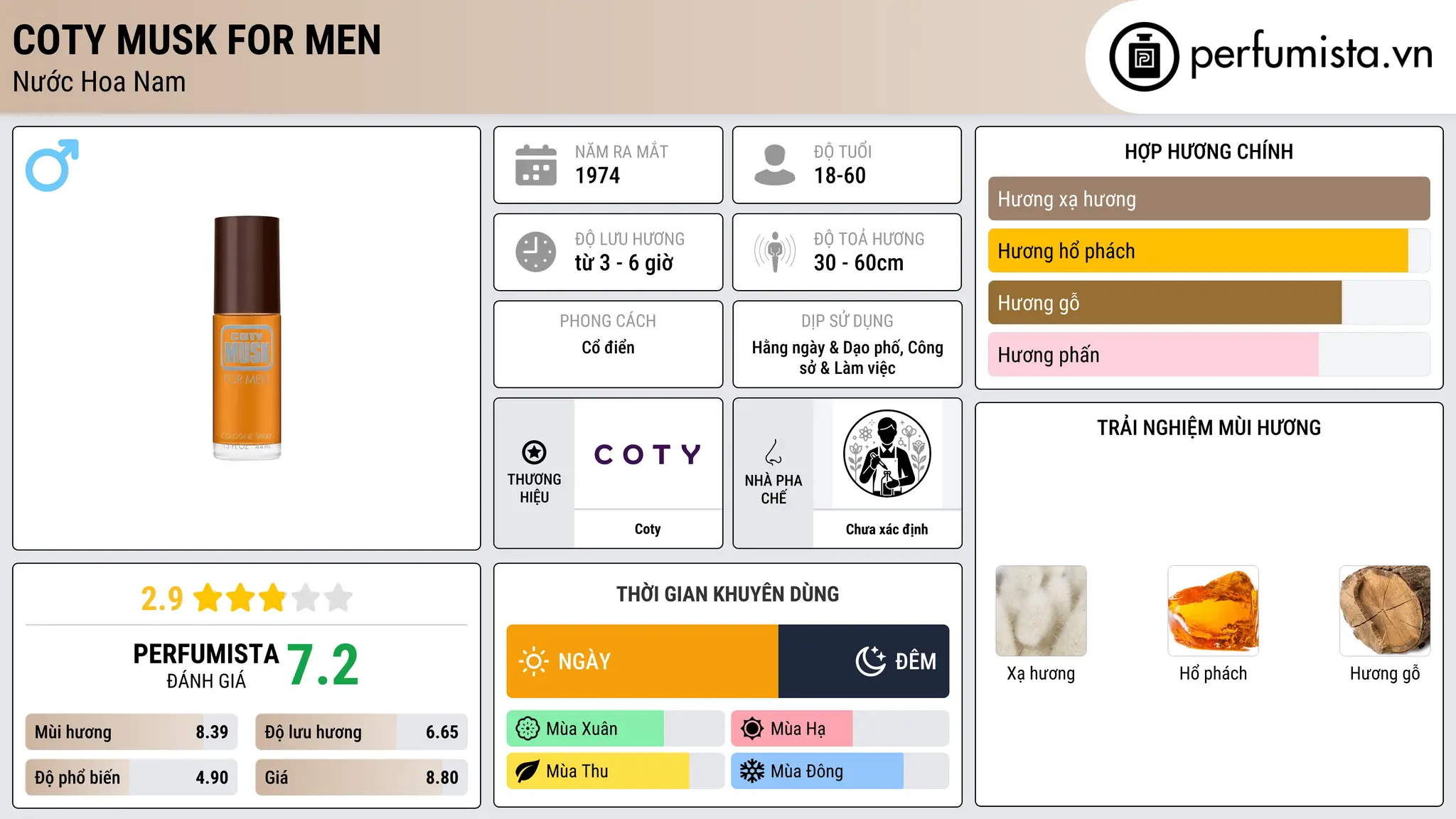This screenshot has width=1456, height=819.
Task: Click the first gold rating star
Action: coord(208,598)
